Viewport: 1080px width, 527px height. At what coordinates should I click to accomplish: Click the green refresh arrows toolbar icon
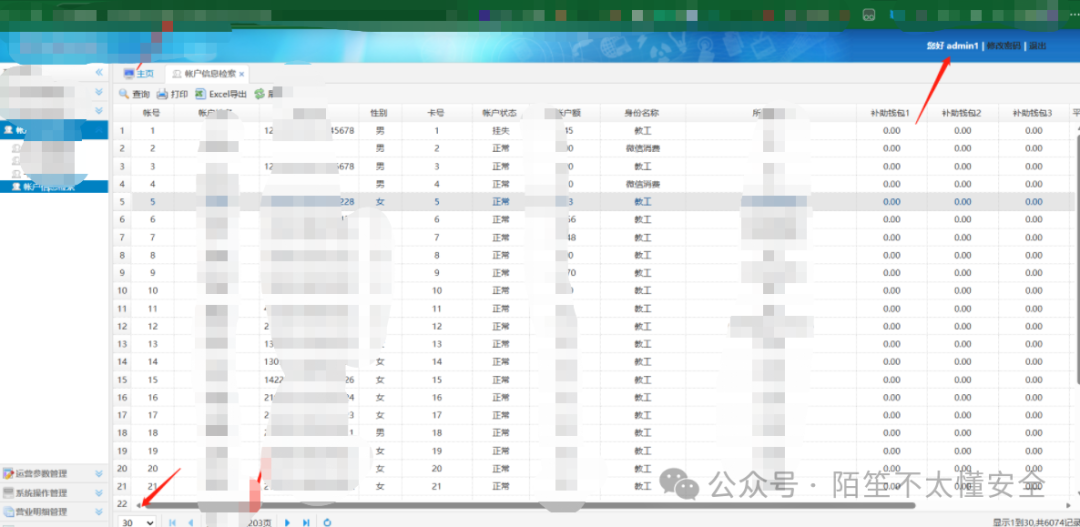260,94
